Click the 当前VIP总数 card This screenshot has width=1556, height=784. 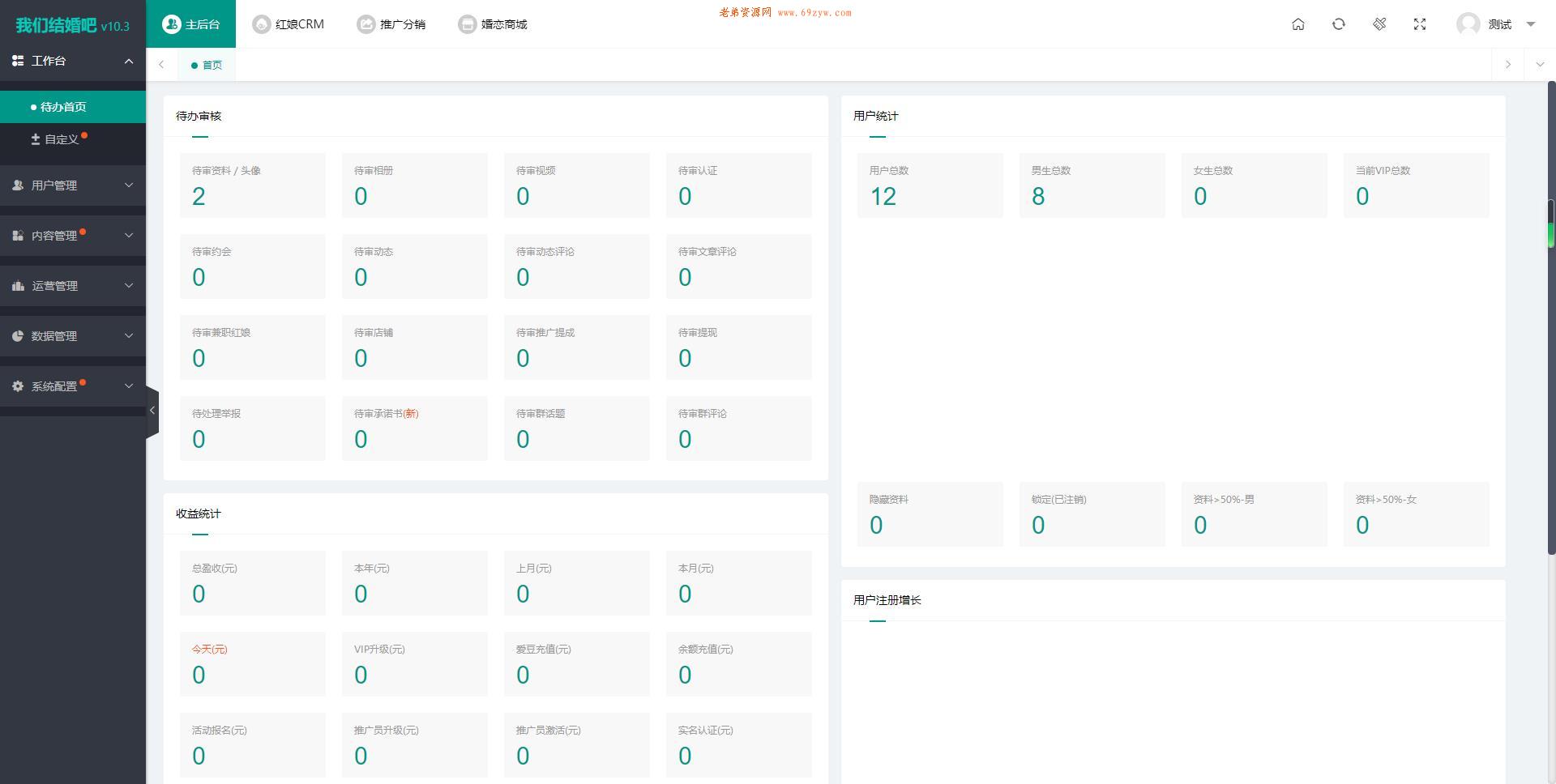1417,185
